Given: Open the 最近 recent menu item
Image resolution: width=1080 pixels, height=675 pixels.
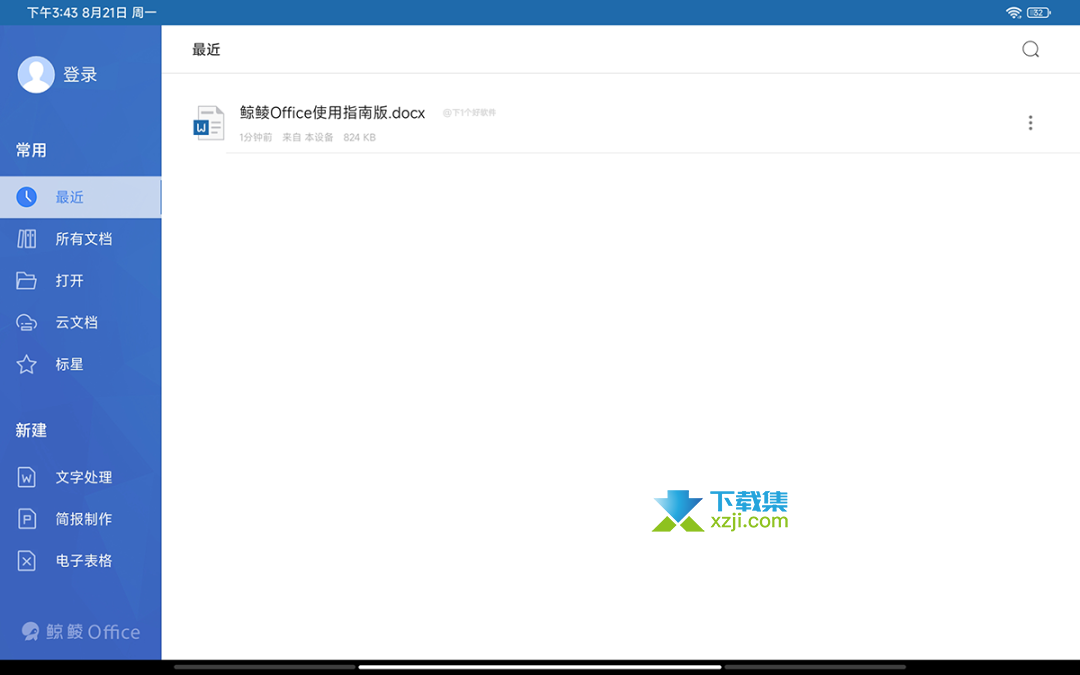Looking at the screenshot, I should [x=81, y=197].
